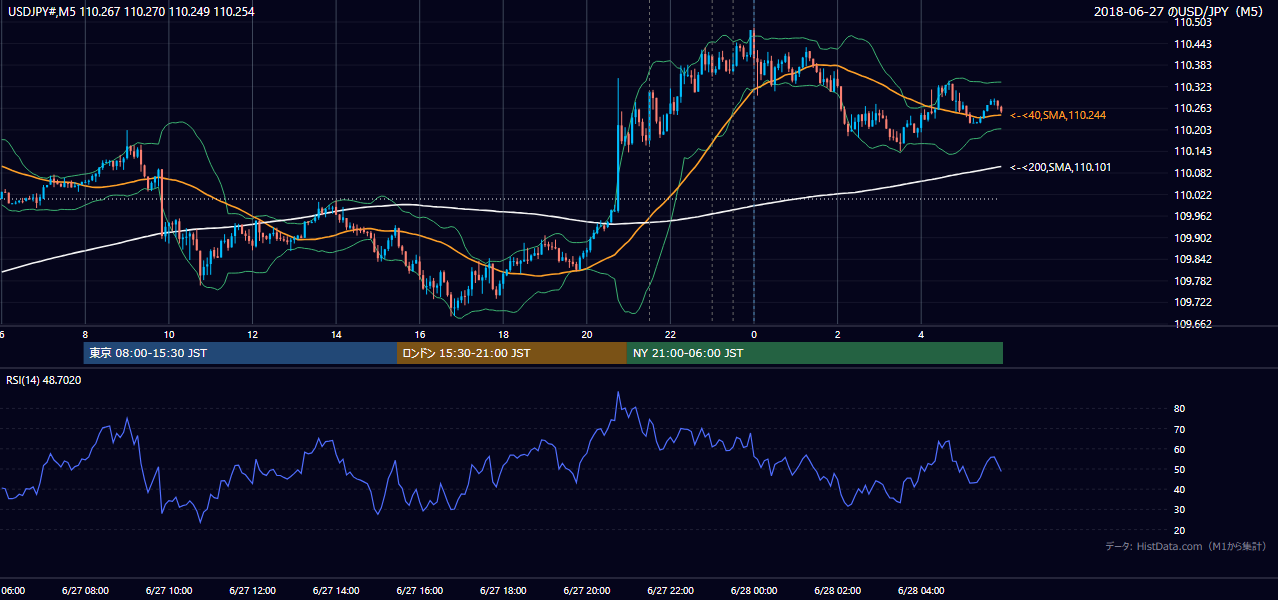
Task: Click the 40 SMA 110.244 label
Action: [x=1058, y=115]
